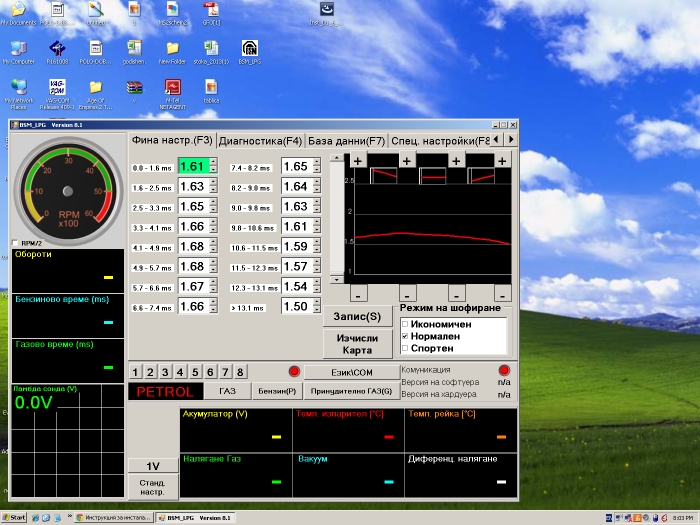Open the BSM_LPG desktop shortcut icon
Screen dimensions: 700x525
tap(250, 49)
